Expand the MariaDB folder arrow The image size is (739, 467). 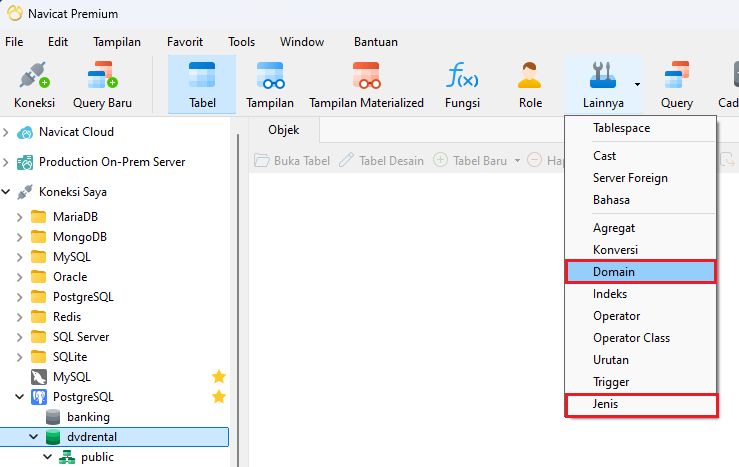(19, 217)
